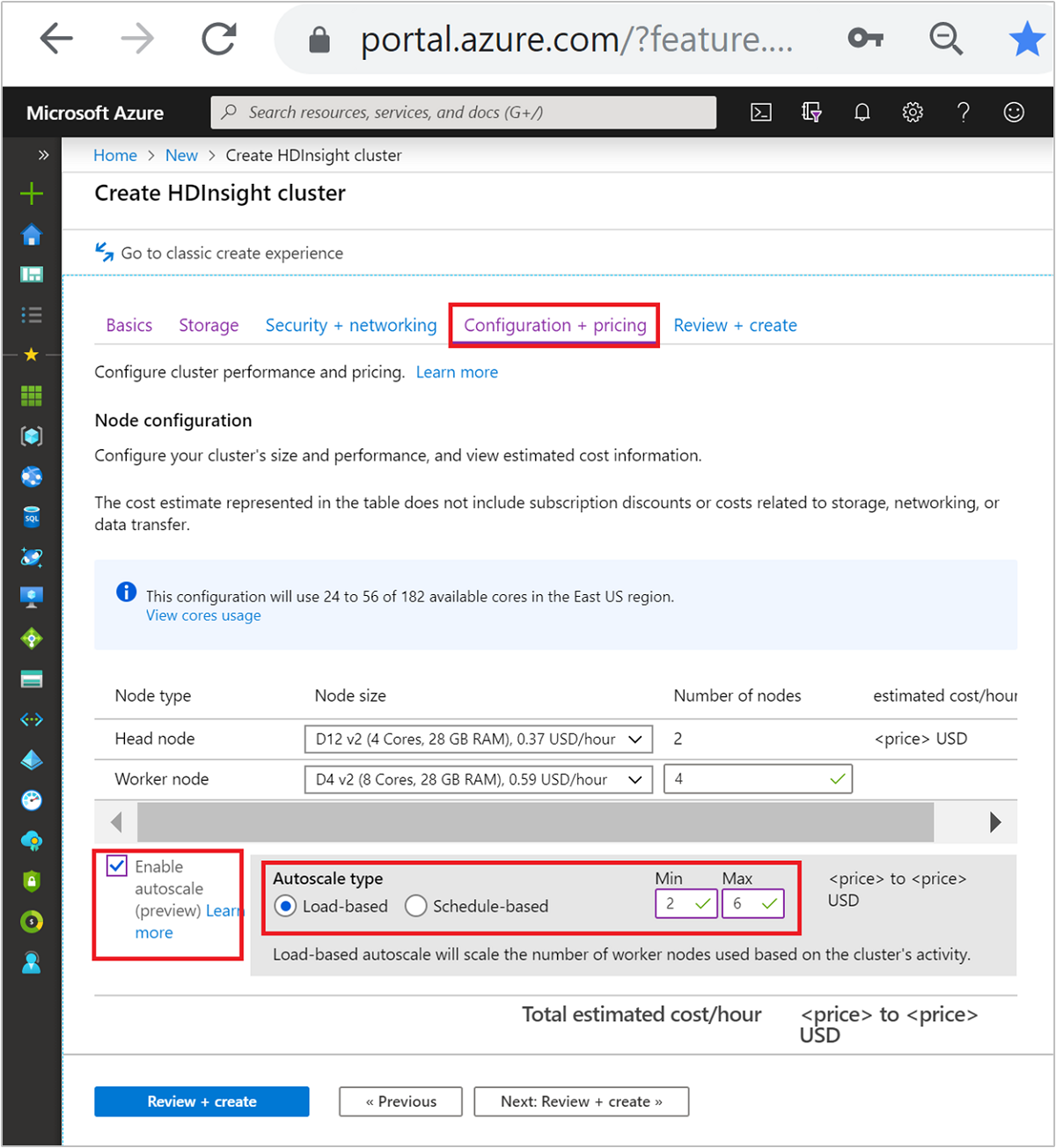The height and width of the screenshot is (1148, 1056).
Task: Click Next: Review + create button
Action: pos(582,1101)
